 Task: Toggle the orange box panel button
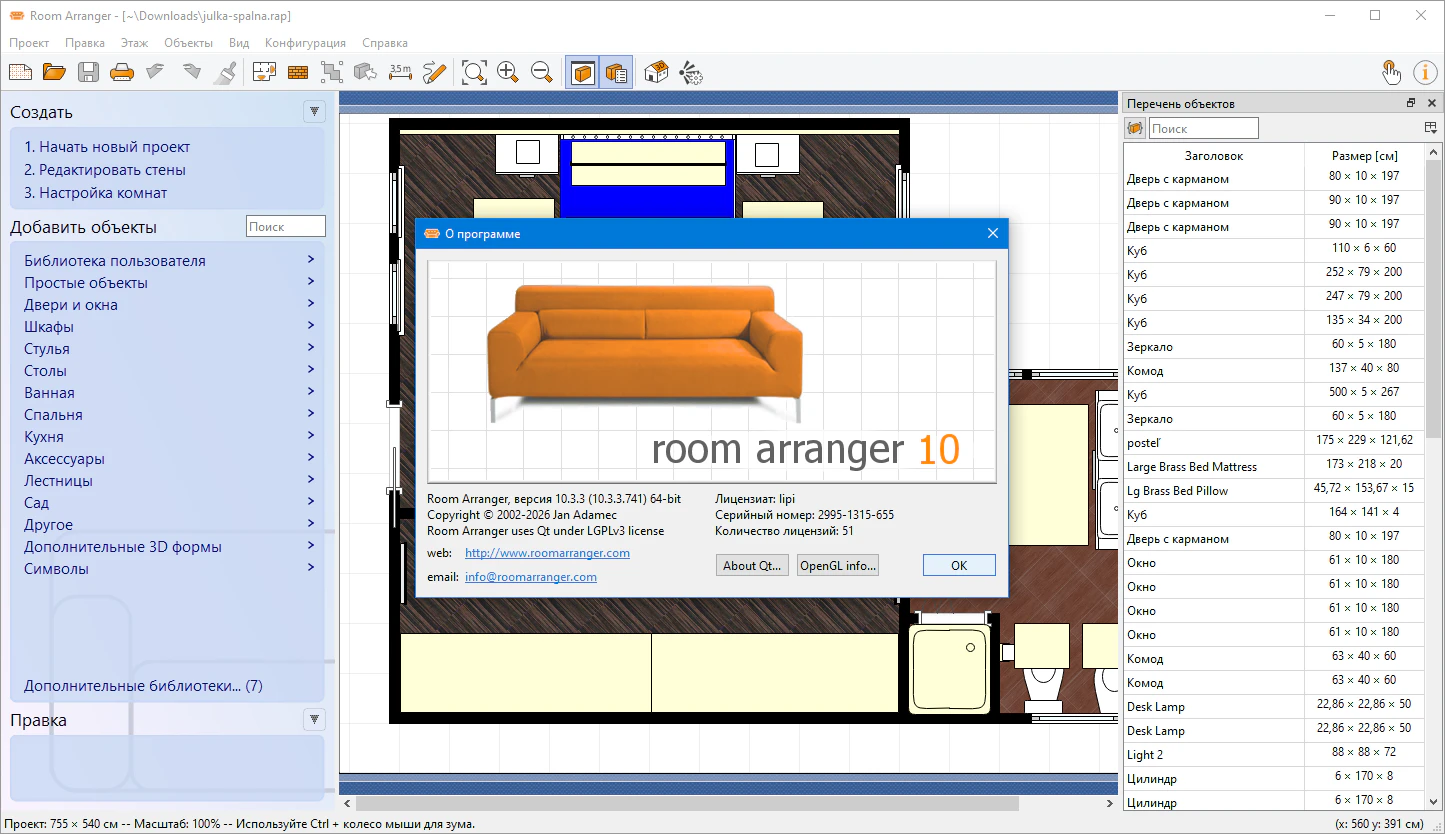pos(582,72)
